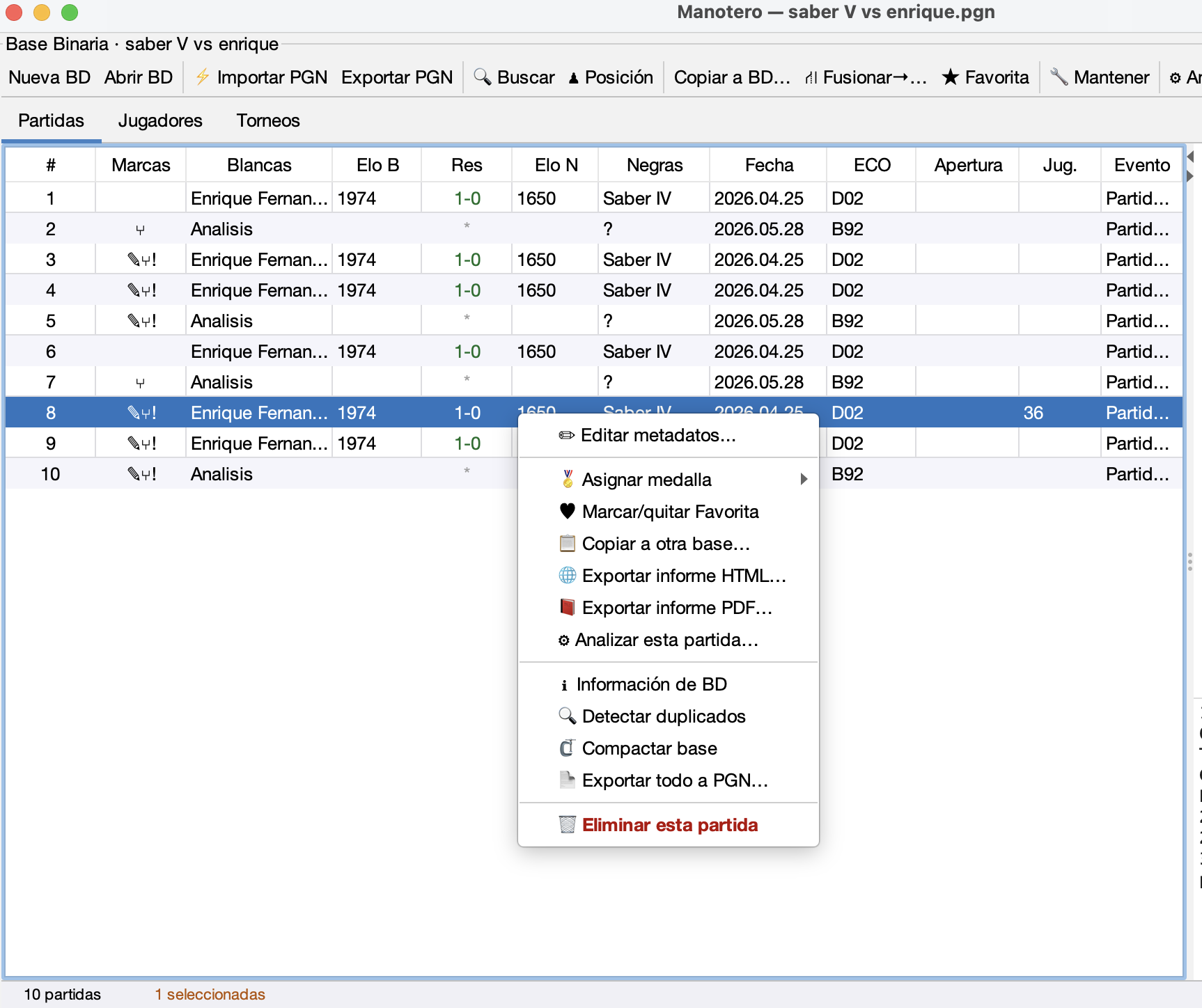Click the trash icon beside Eliminar esta partida

[568, 824]
